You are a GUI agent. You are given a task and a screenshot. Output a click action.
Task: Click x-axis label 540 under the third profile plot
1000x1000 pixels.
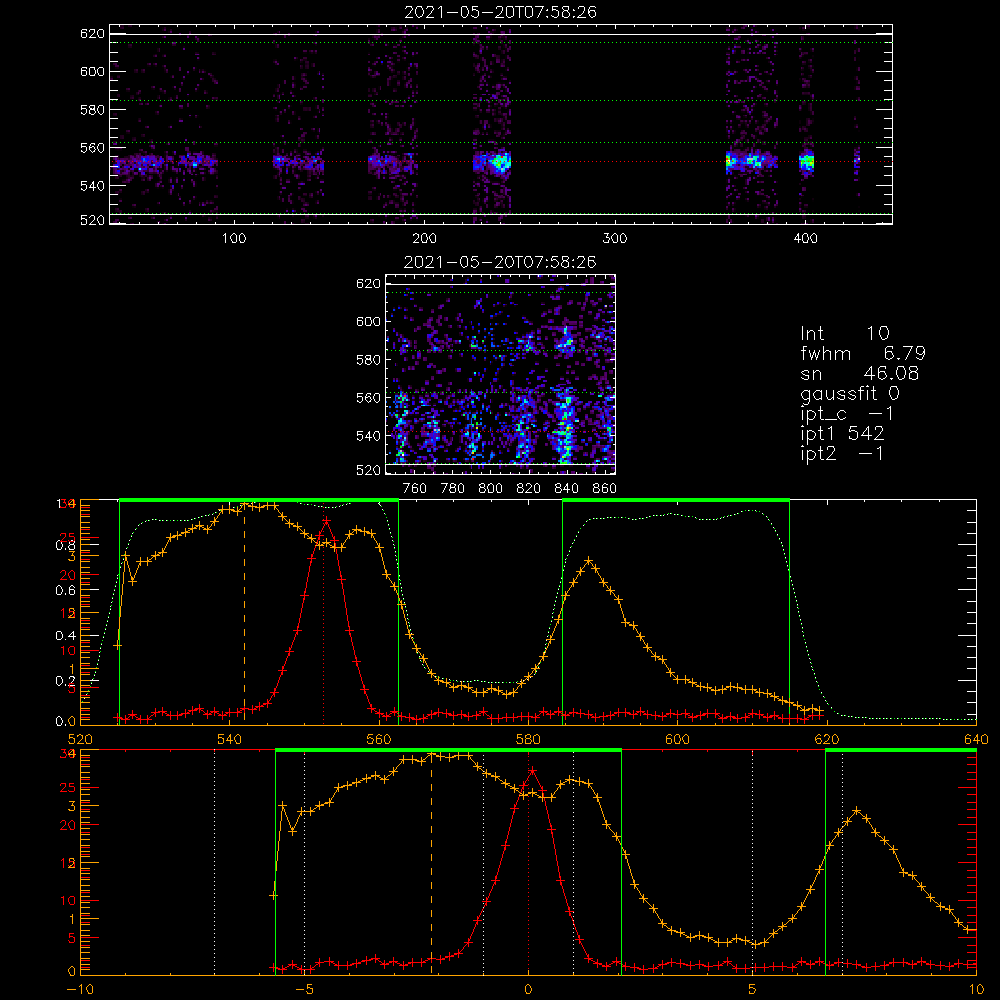tap(229, 740)
